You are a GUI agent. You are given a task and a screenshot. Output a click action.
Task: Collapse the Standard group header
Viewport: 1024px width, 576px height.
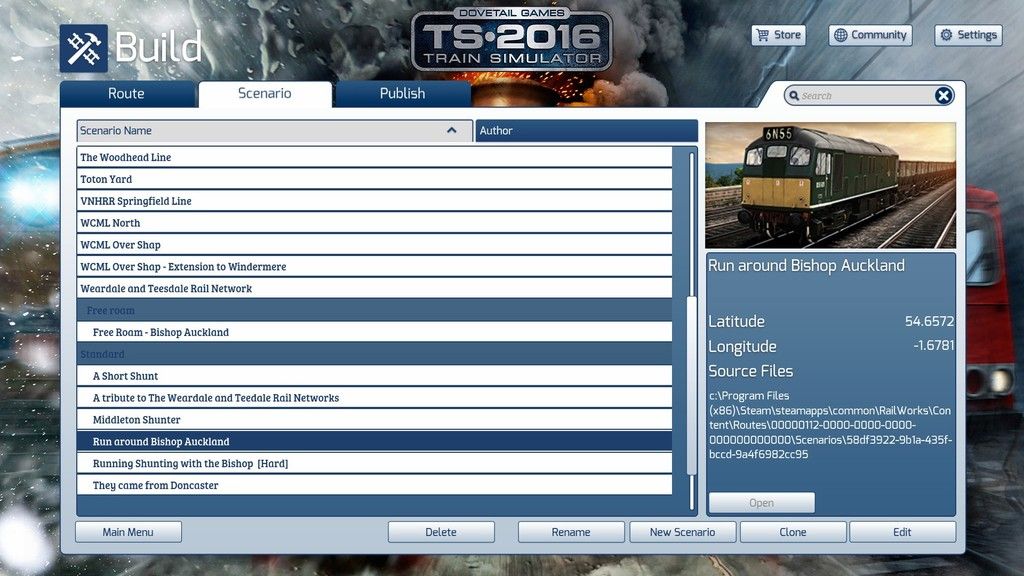374,355
